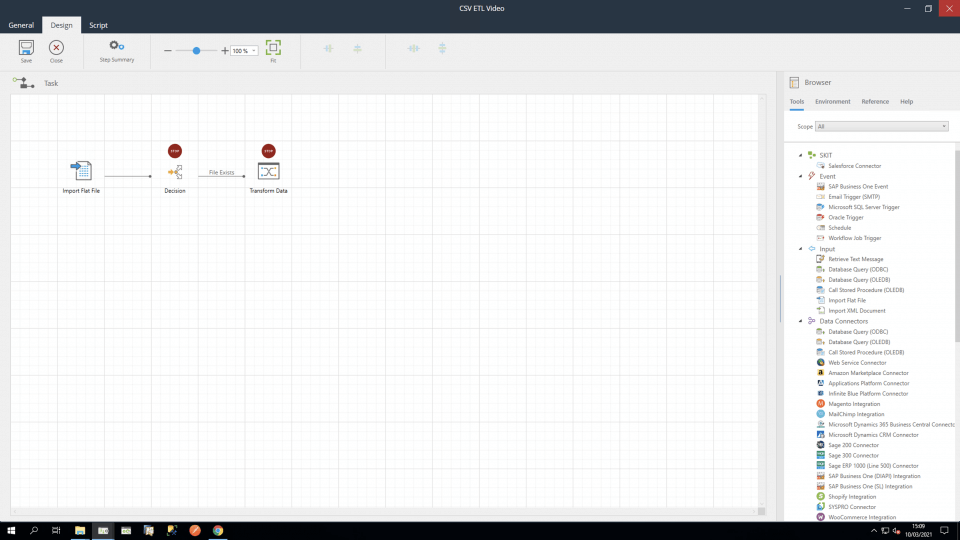The image size is (960, 540).
Task: Click the stop badge above Decision step
Action: point(175,151)
